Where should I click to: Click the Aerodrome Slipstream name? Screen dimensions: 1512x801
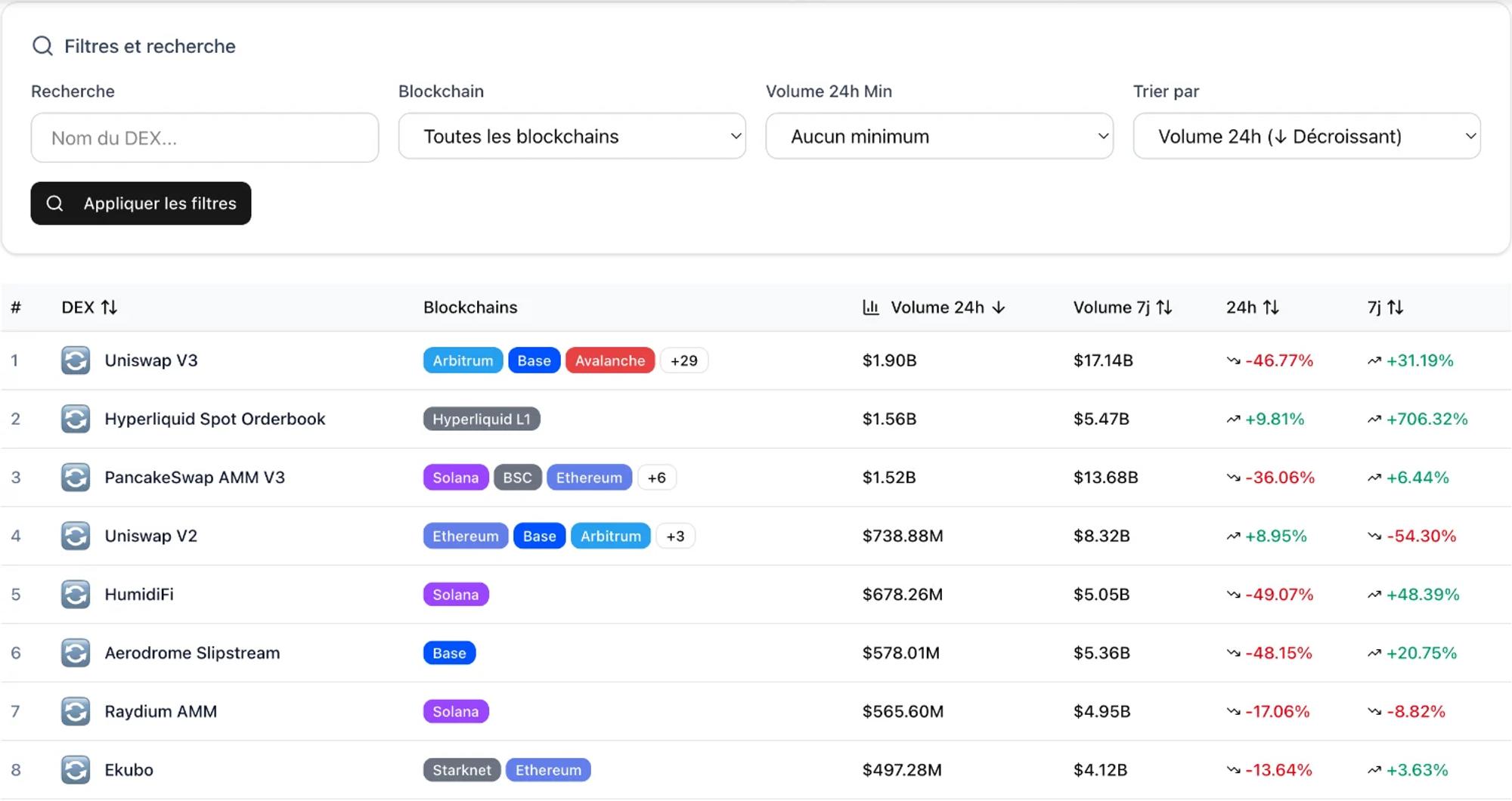pos(192,653)
